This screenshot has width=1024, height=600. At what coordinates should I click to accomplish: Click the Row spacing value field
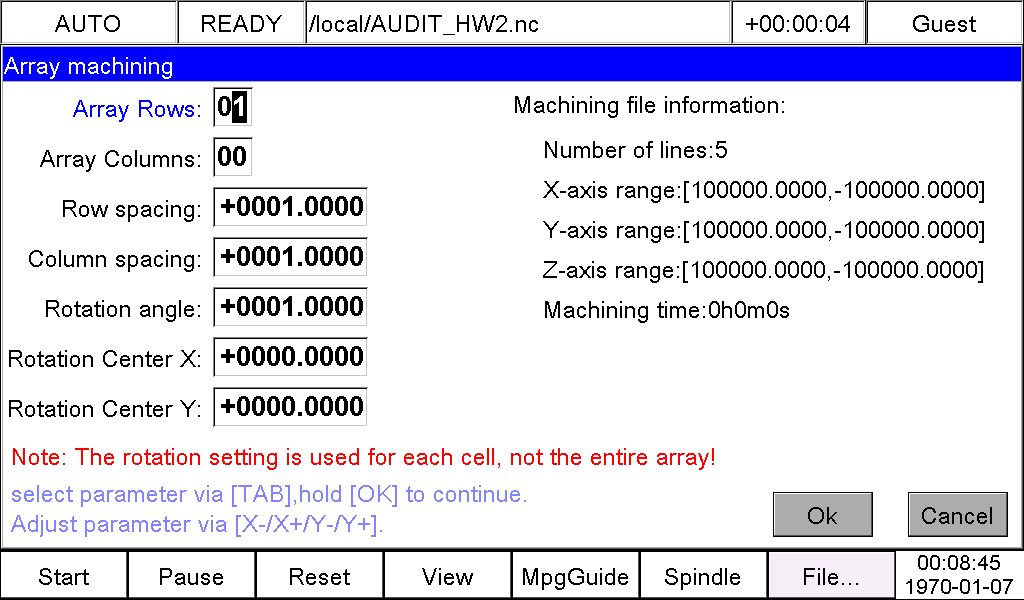[291, 207]
